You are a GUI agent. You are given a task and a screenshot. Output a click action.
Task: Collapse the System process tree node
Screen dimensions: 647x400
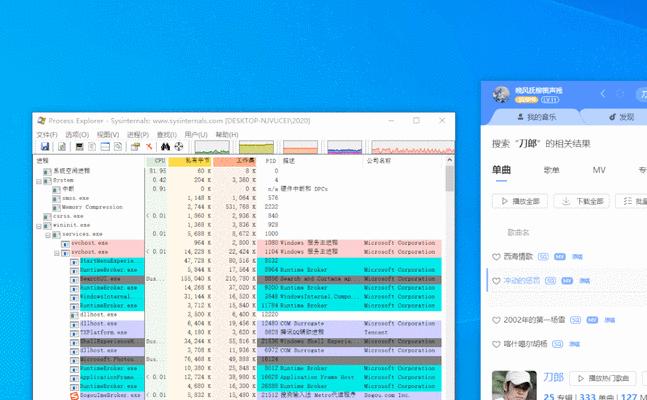39,181
